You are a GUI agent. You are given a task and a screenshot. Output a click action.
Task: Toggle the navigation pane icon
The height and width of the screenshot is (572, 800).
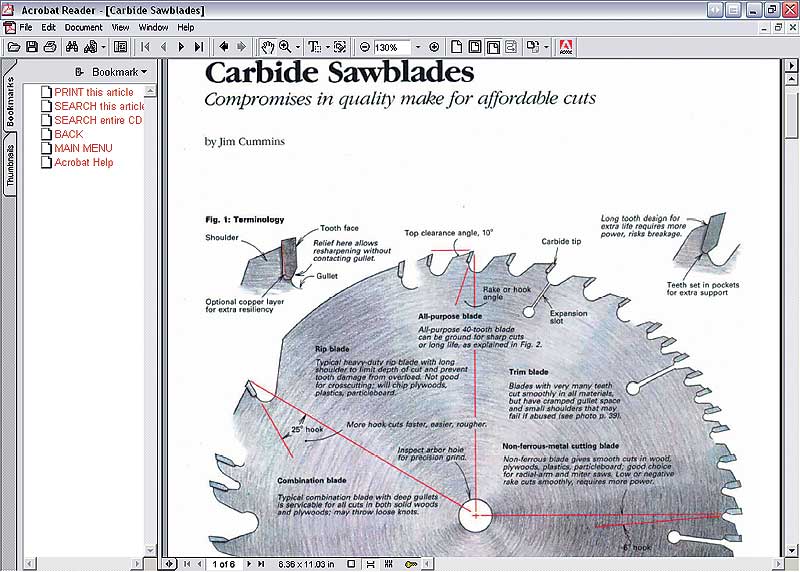point(120,47)
